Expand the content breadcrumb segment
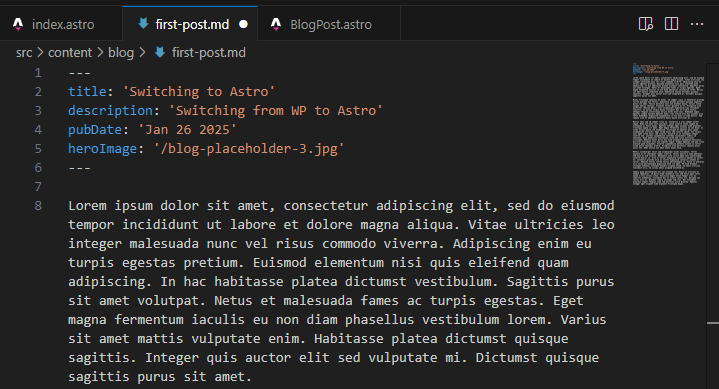This screenshot has height=389, width=719. 70,53
